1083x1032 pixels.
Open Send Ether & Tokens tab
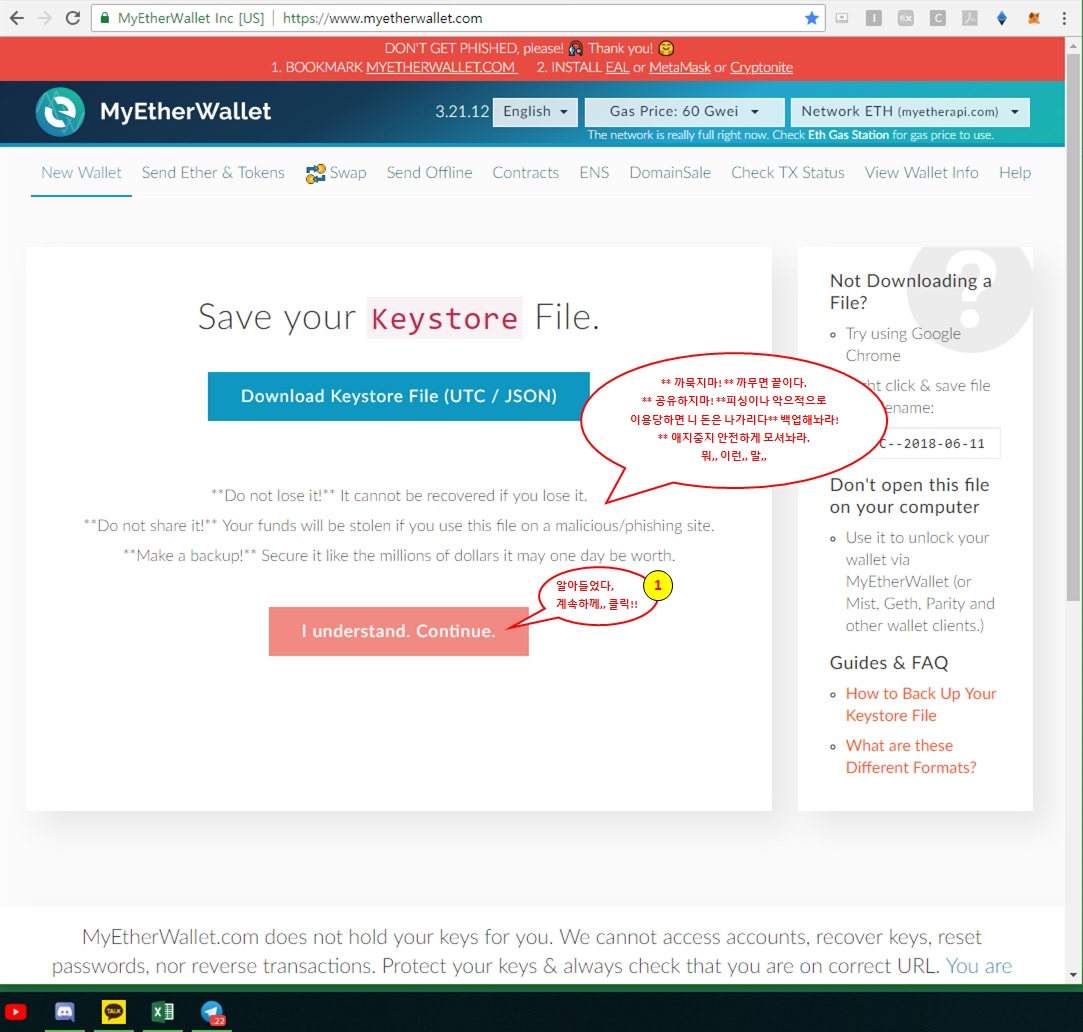point(213,173)
